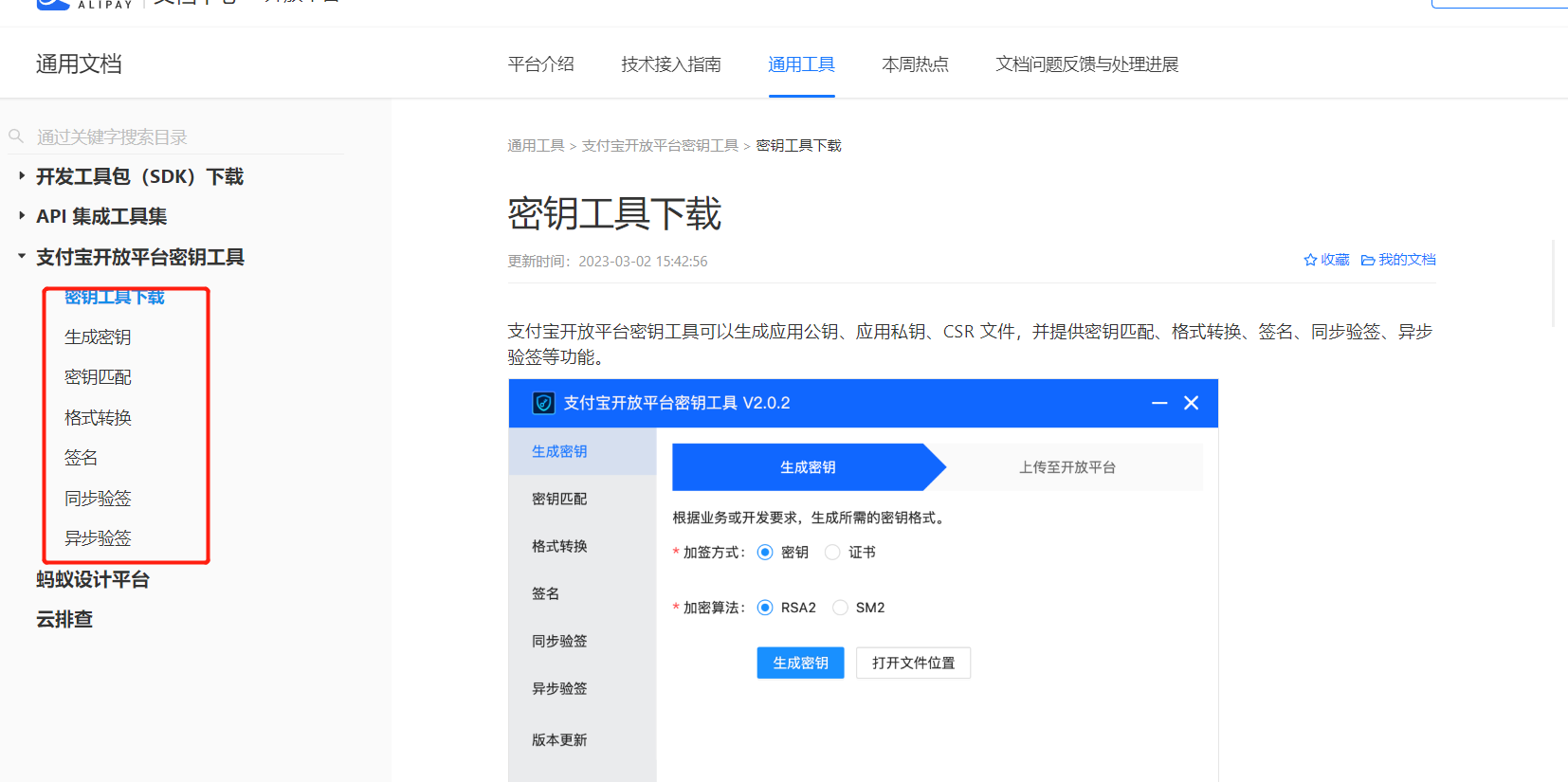The height and width of the screenshot is (782, 1568).
Task: Select 版本更新 in the key tool's left menu
Action: click(x=583, y=739)
